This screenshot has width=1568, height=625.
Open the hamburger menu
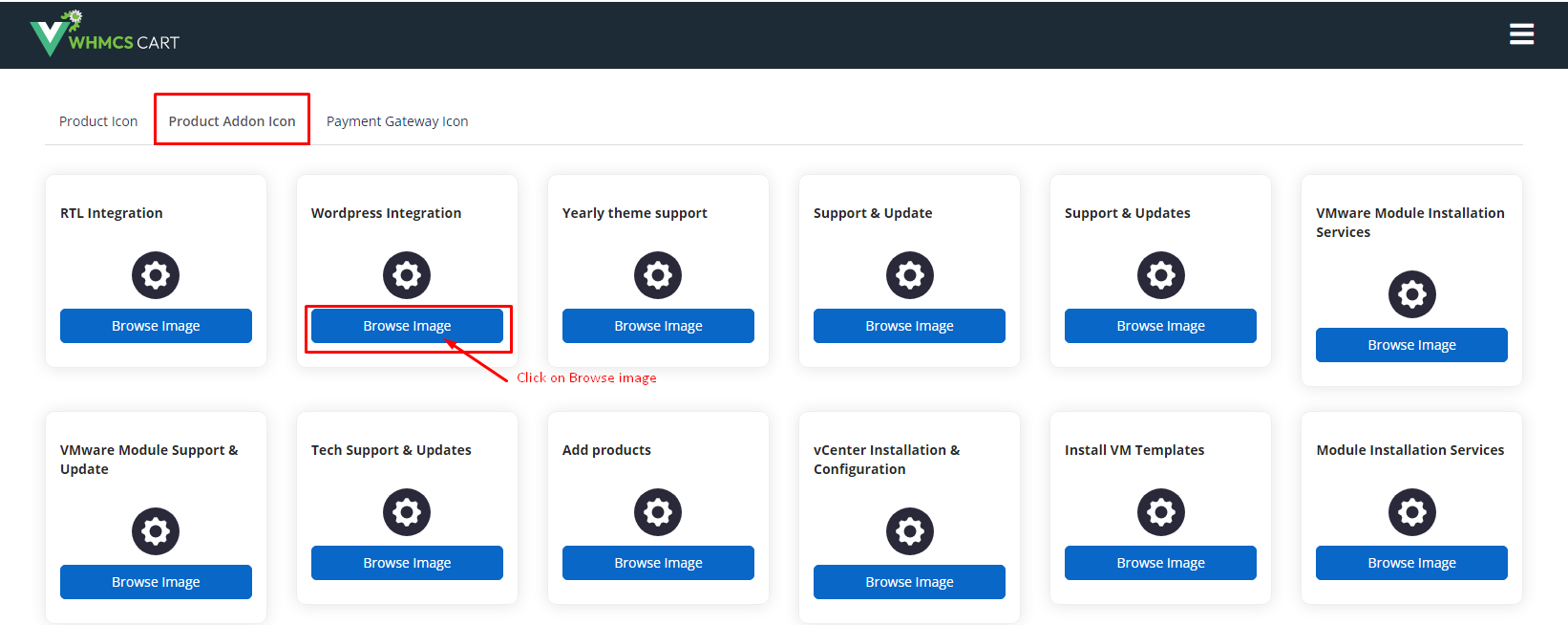(x=1521, y=34)
